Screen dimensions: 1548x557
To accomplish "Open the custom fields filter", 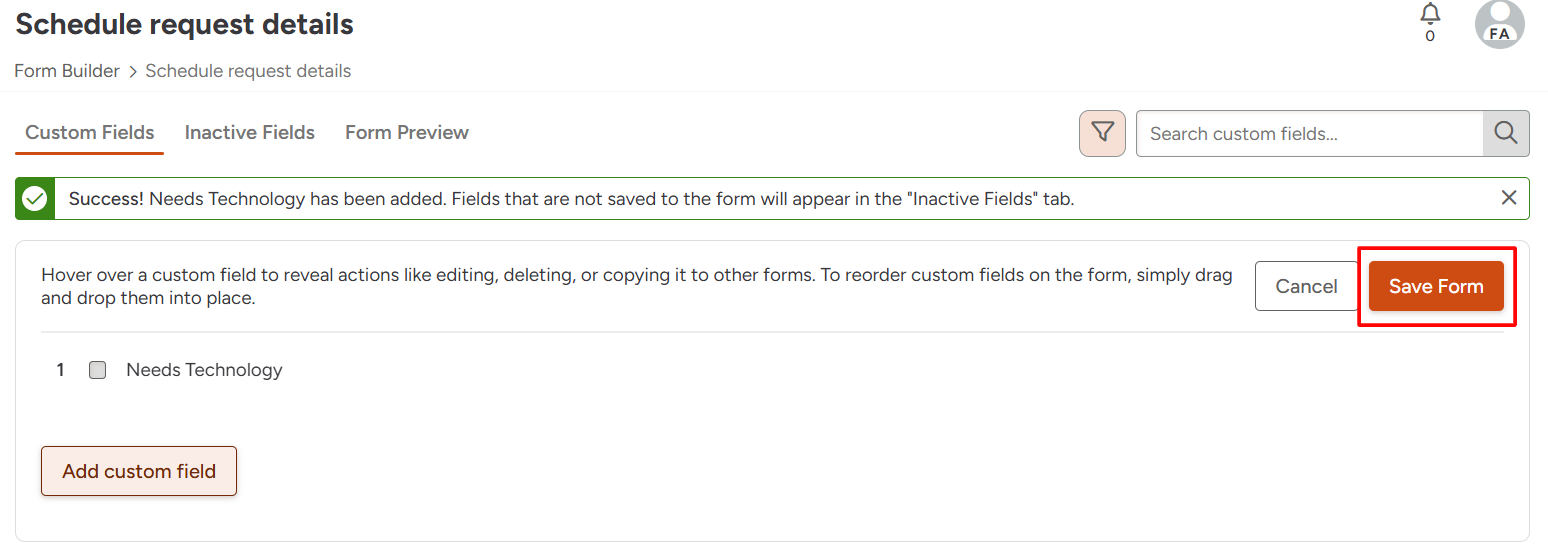I will pos(1102,133).
